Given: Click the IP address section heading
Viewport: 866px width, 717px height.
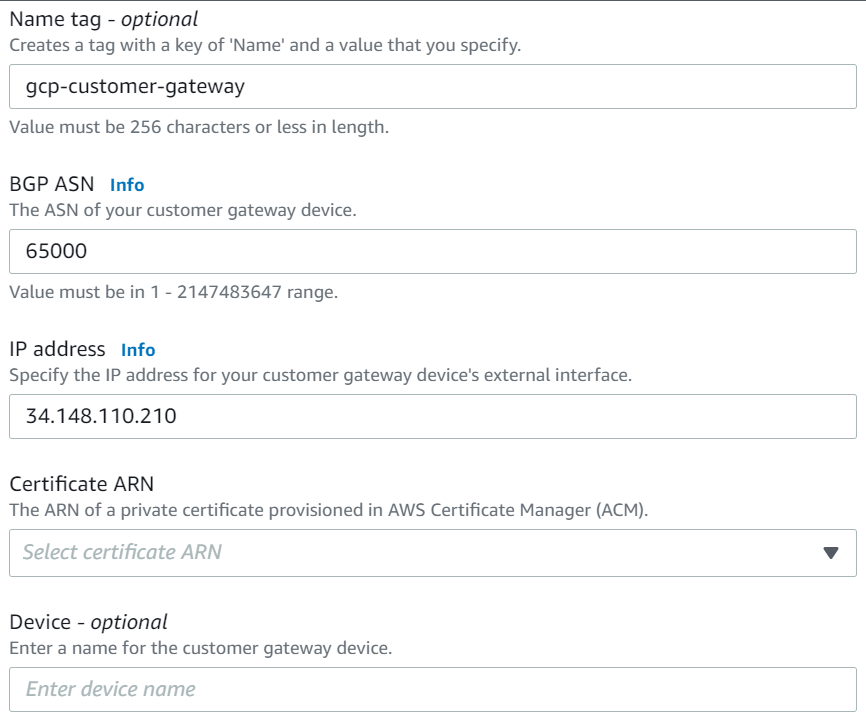Looking at the screenshot, I should click(x=60, y=349).
